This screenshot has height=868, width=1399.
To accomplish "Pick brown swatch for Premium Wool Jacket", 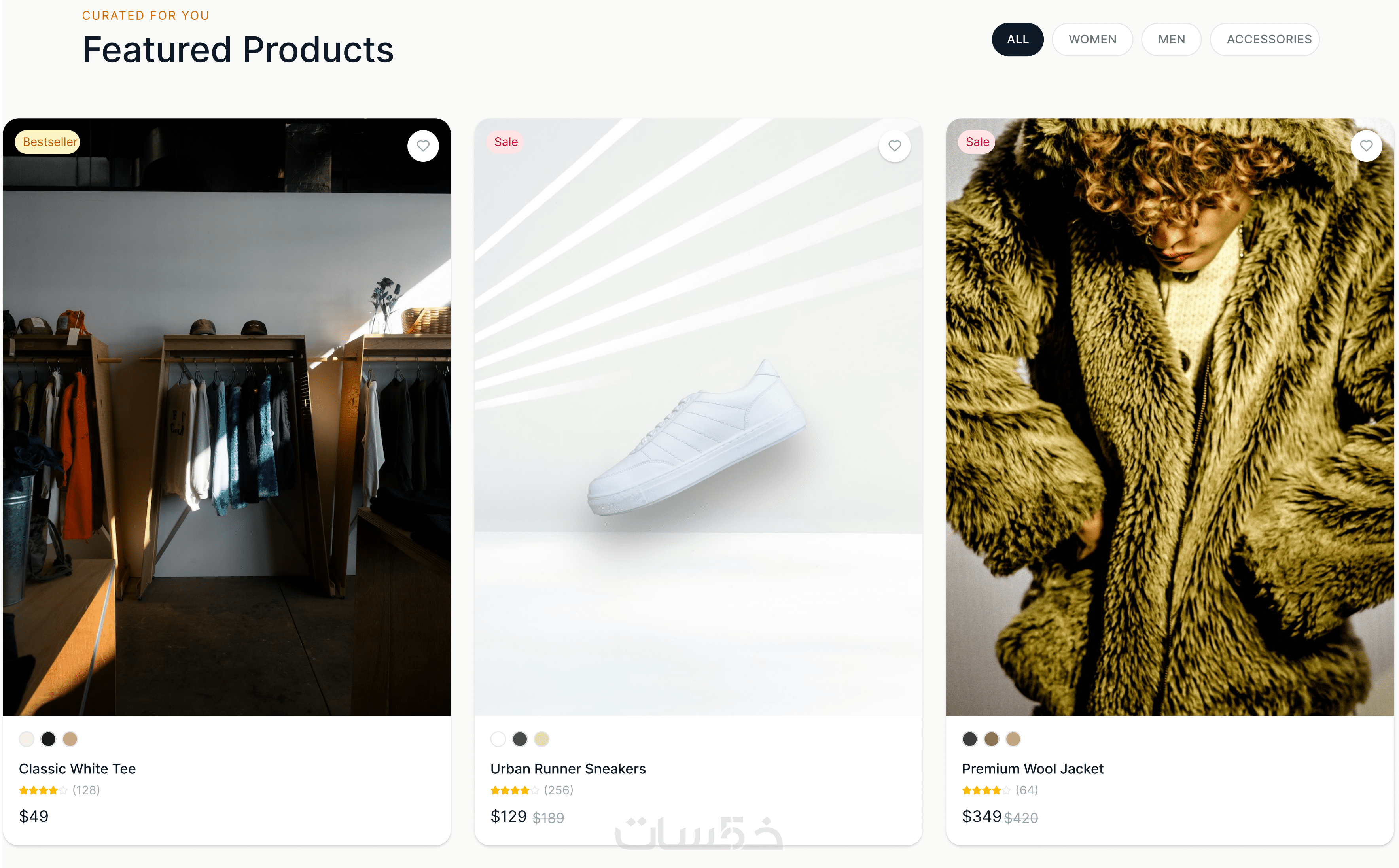I will pos(992,739).
